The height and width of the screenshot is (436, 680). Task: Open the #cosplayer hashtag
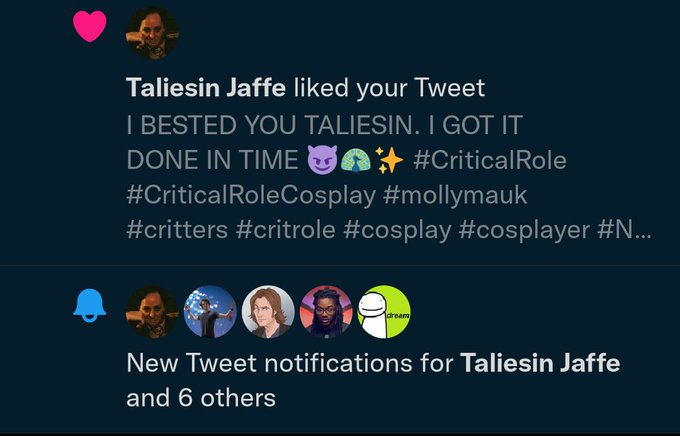click(524, 230)
